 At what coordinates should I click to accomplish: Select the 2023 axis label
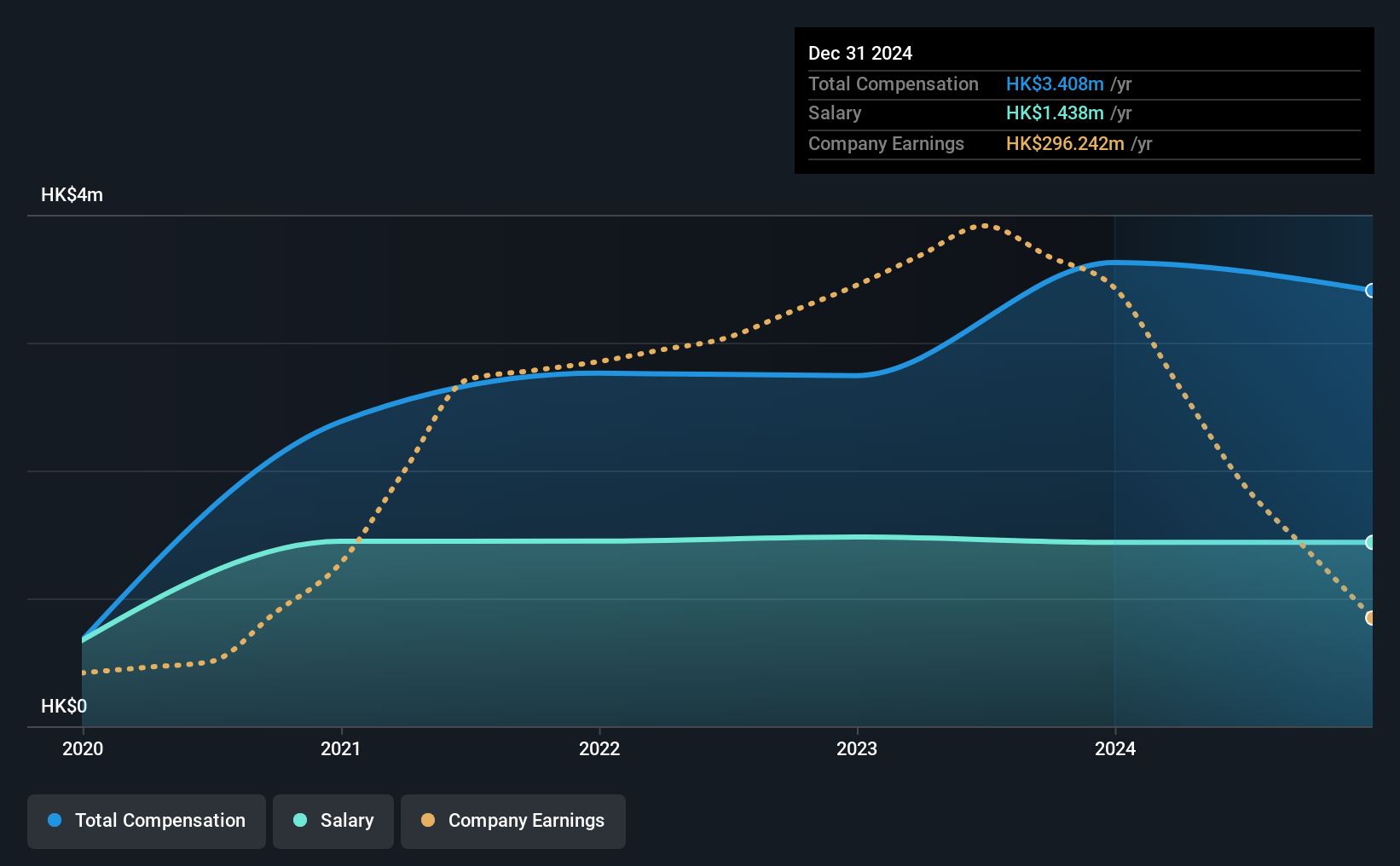857,748
